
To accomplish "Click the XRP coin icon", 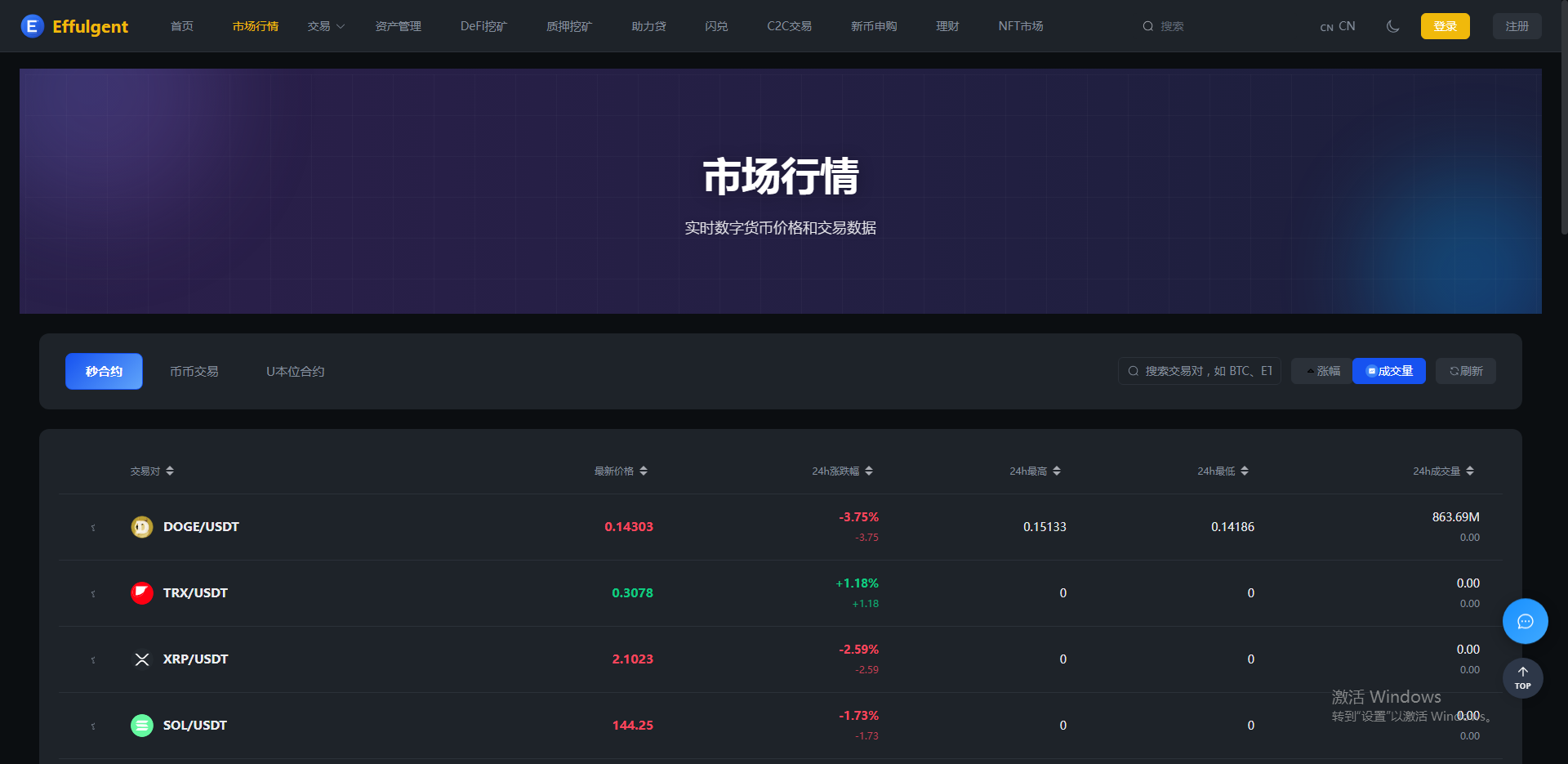I will pos(142,659).
